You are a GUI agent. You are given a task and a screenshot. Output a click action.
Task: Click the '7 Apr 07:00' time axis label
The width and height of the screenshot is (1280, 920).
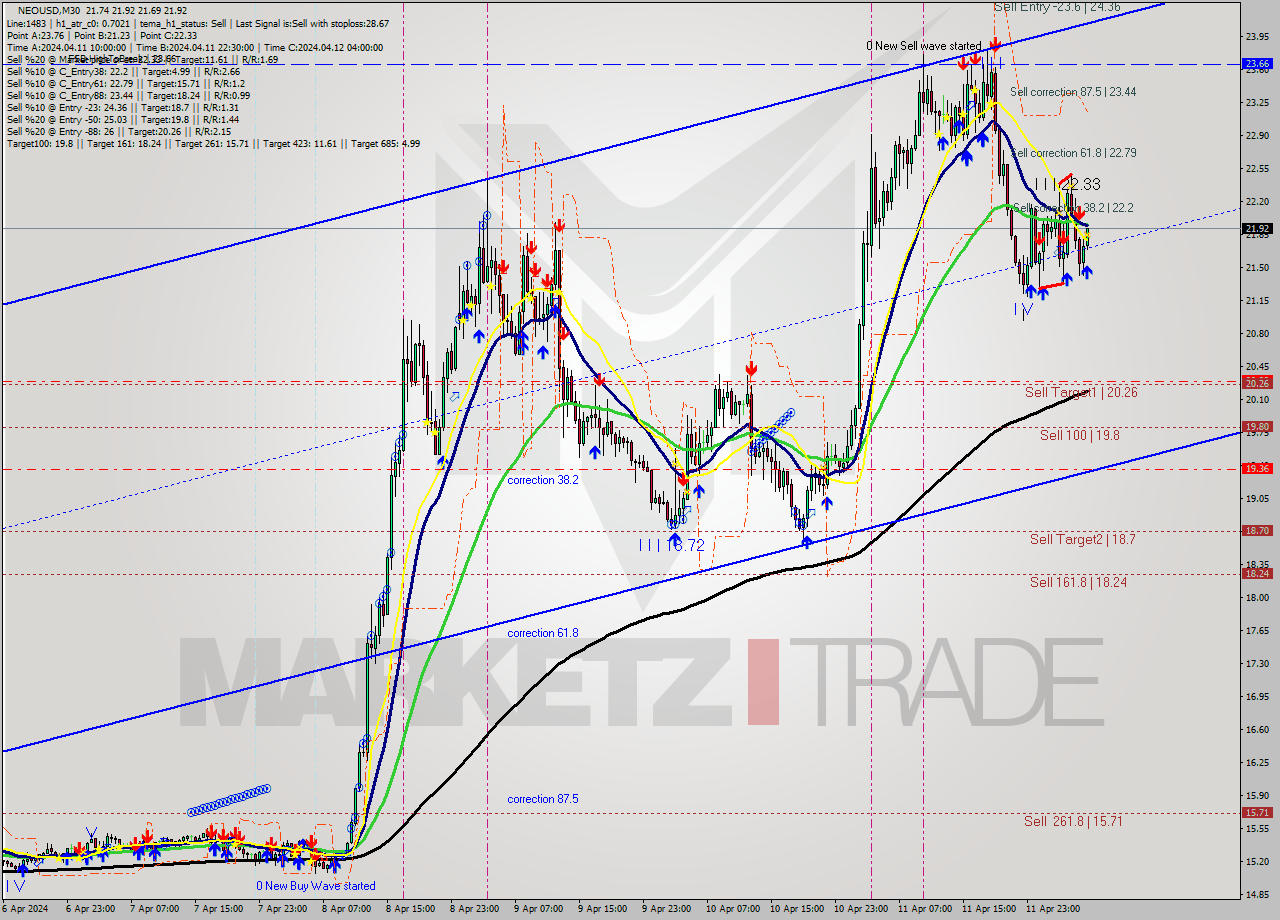pyautogui.click(x=155, y=909)
